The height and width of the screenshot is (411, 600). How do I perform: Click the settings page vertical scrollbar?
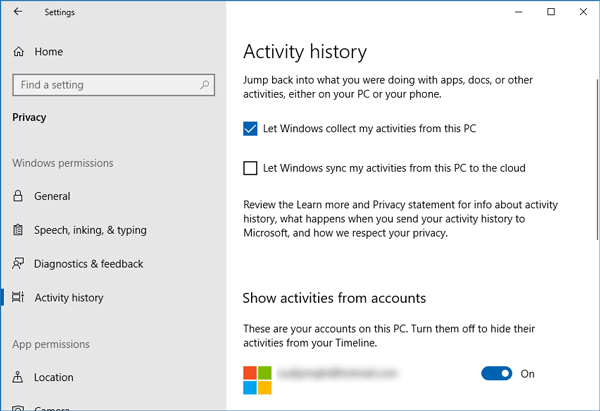(597, 160)
